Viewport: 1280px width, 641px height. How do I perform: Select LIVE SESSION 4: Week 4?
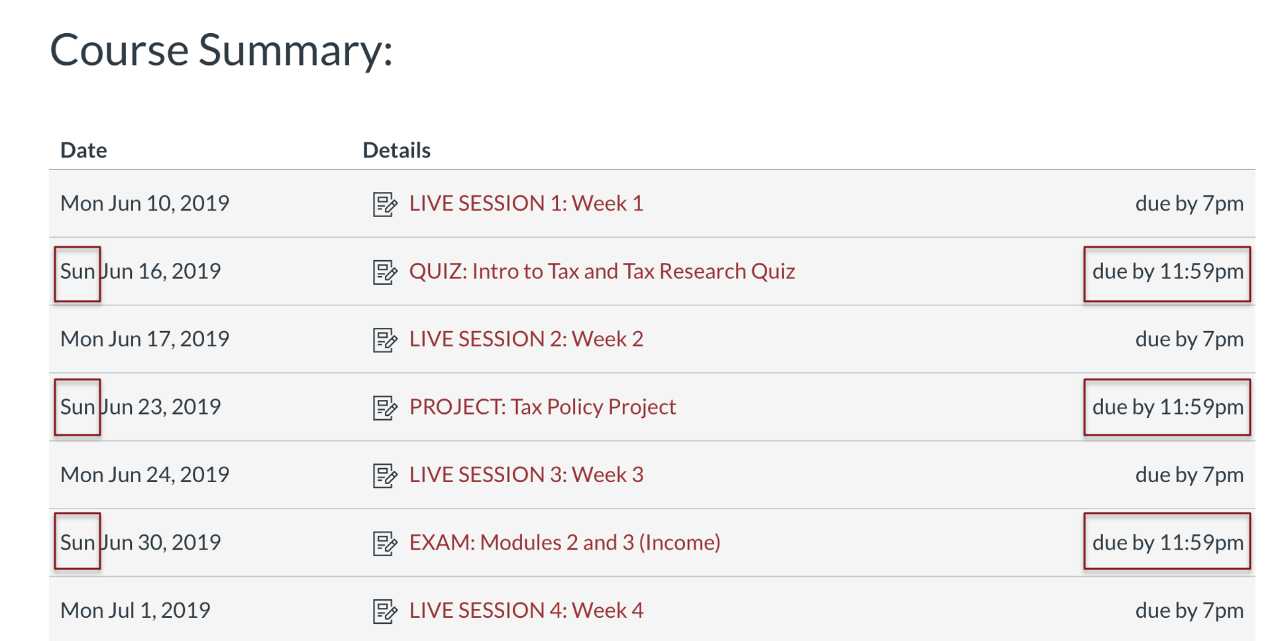tap(526, 610)
